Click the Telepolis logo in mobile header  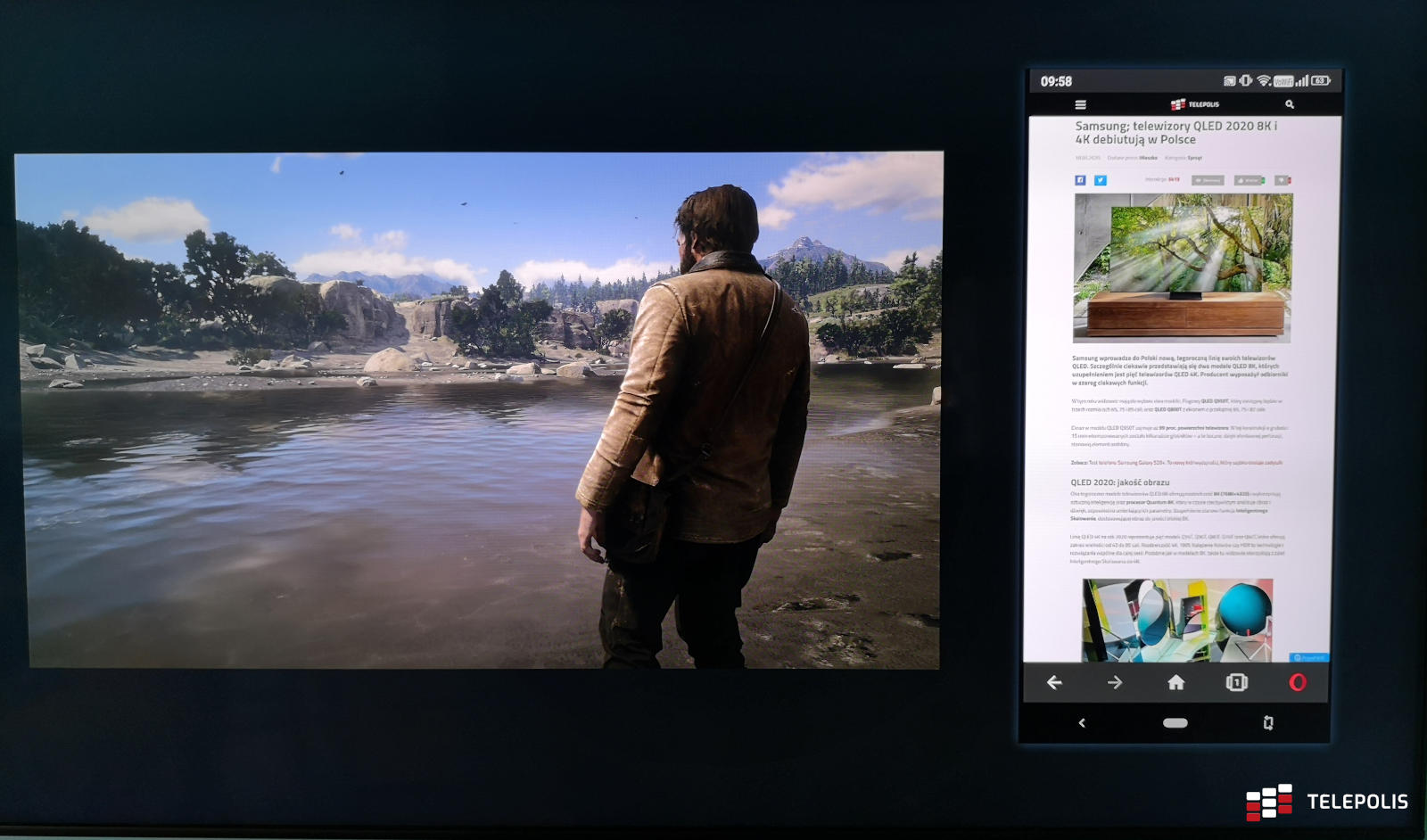click(1194, 104)
